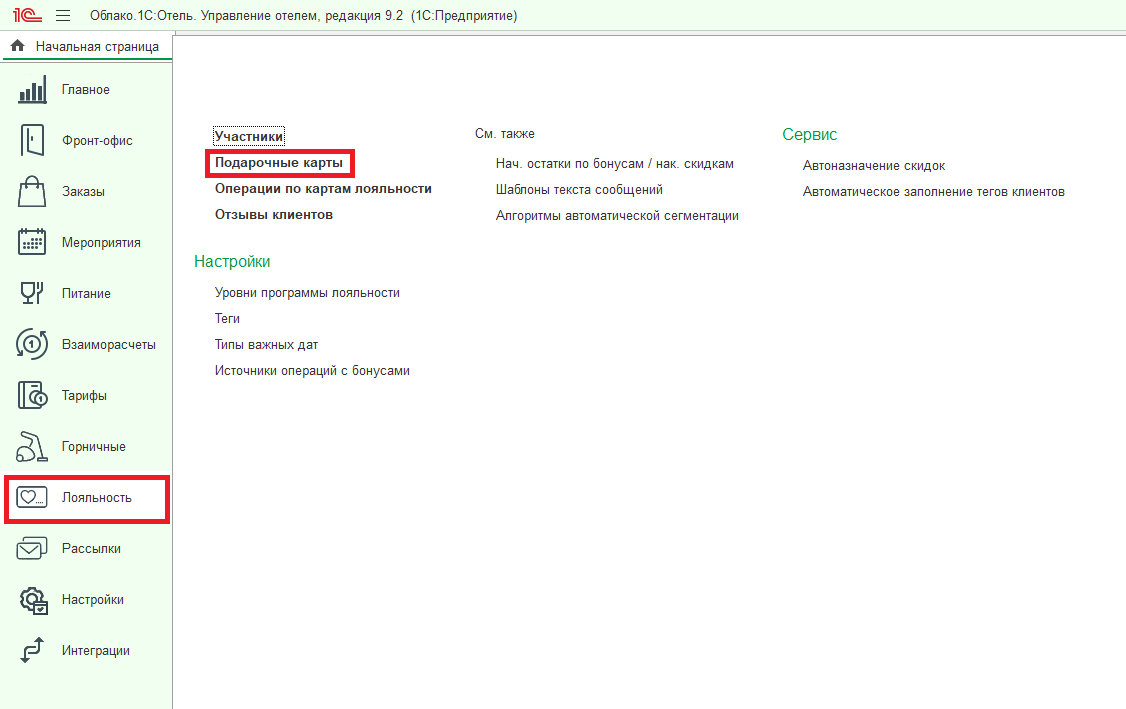Viewport: 1126px width, 709px height.
Task: Open the Участники link
Action: [x=249, y=136]
